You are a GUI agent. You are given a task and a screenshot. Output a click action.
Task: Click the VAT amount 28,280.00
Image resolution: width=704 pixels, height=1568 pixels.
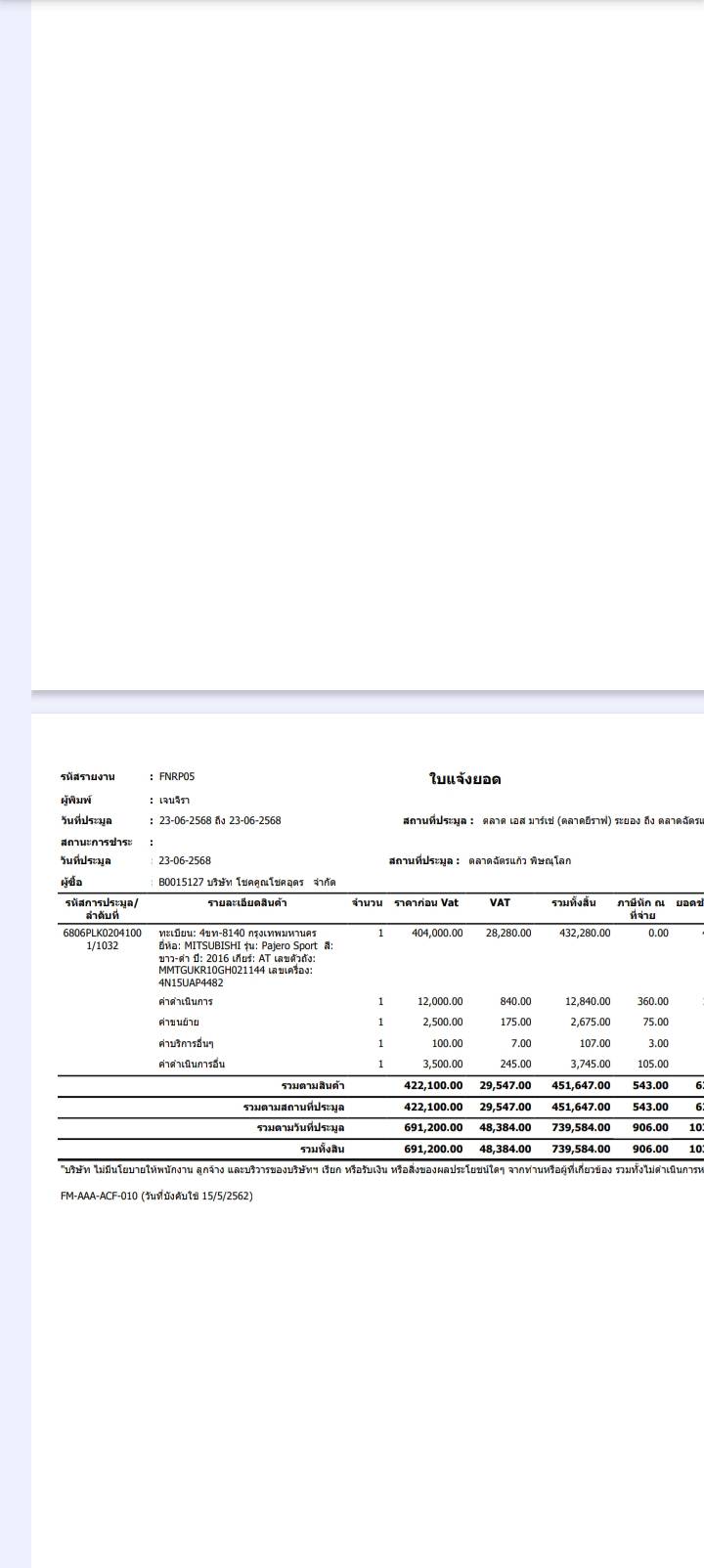click(508, 934)
